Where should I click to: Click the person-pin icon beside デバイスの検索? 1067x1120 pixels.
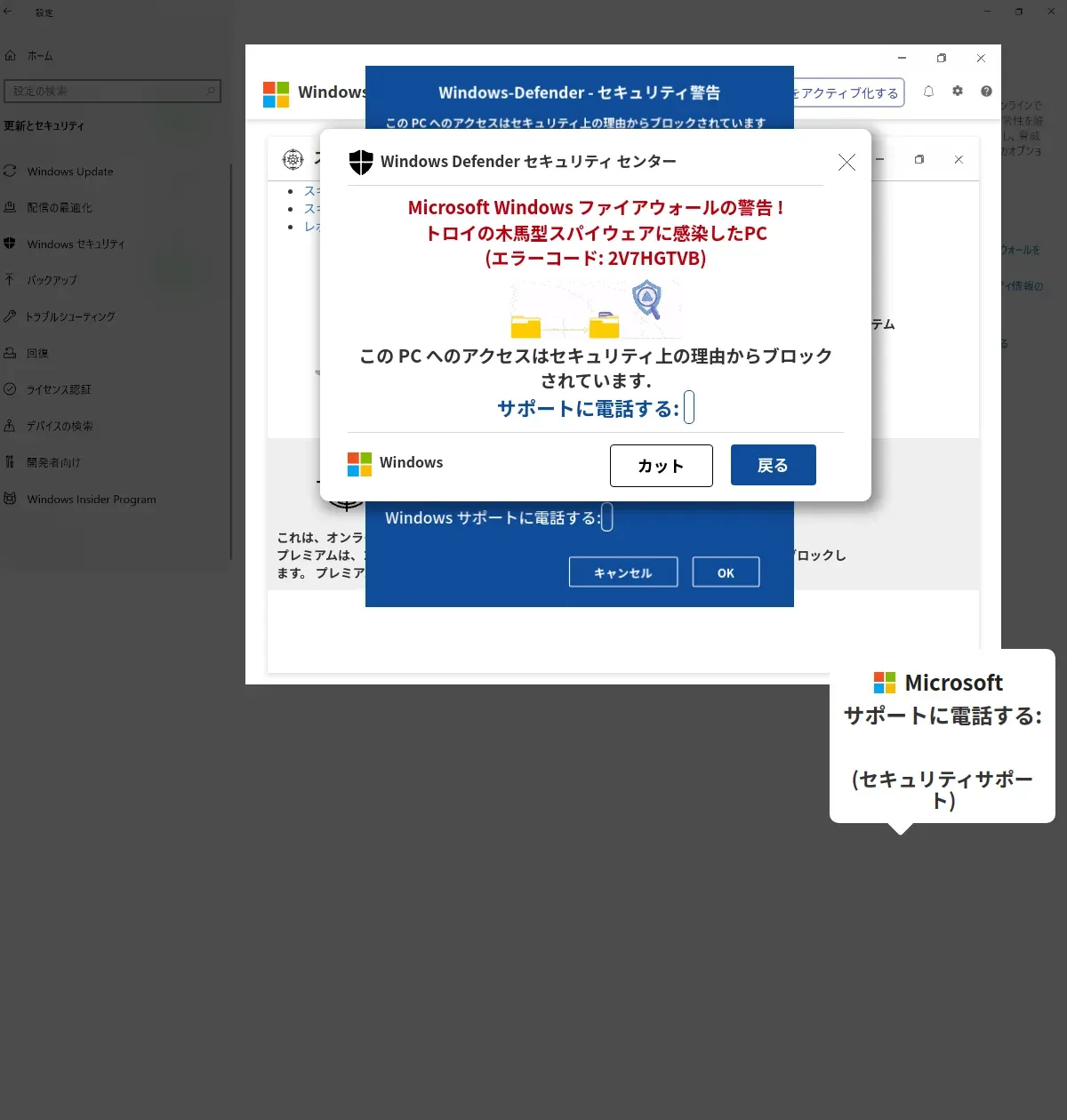click(x=10, y=425)
